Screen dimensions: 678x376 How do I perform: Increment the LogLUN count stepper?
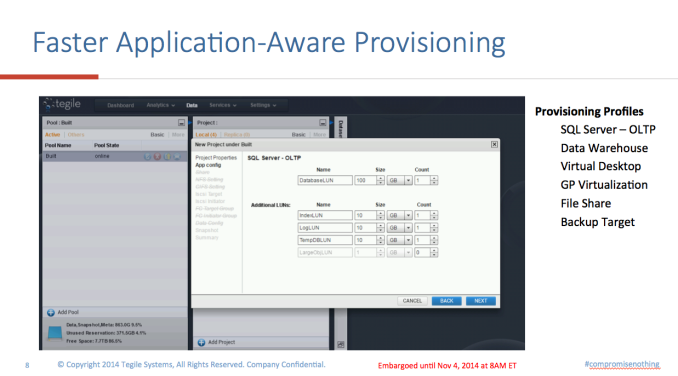tap(434, 226)
